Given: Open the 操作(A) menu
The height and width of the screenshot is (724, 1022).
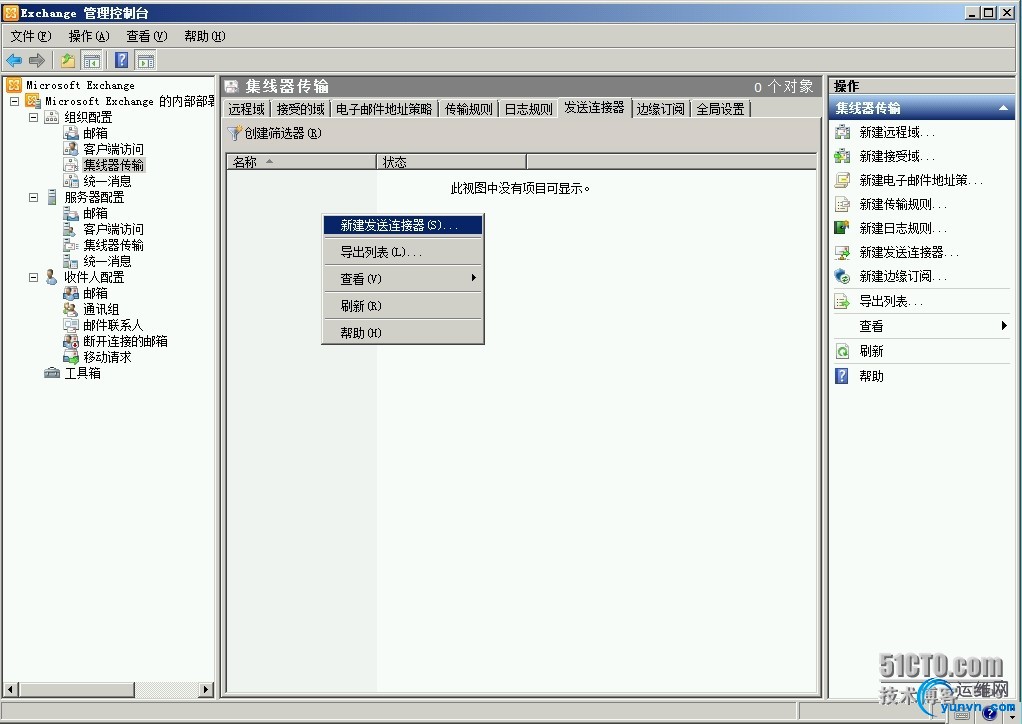Looking at the screenshot, I should (89, 36).
